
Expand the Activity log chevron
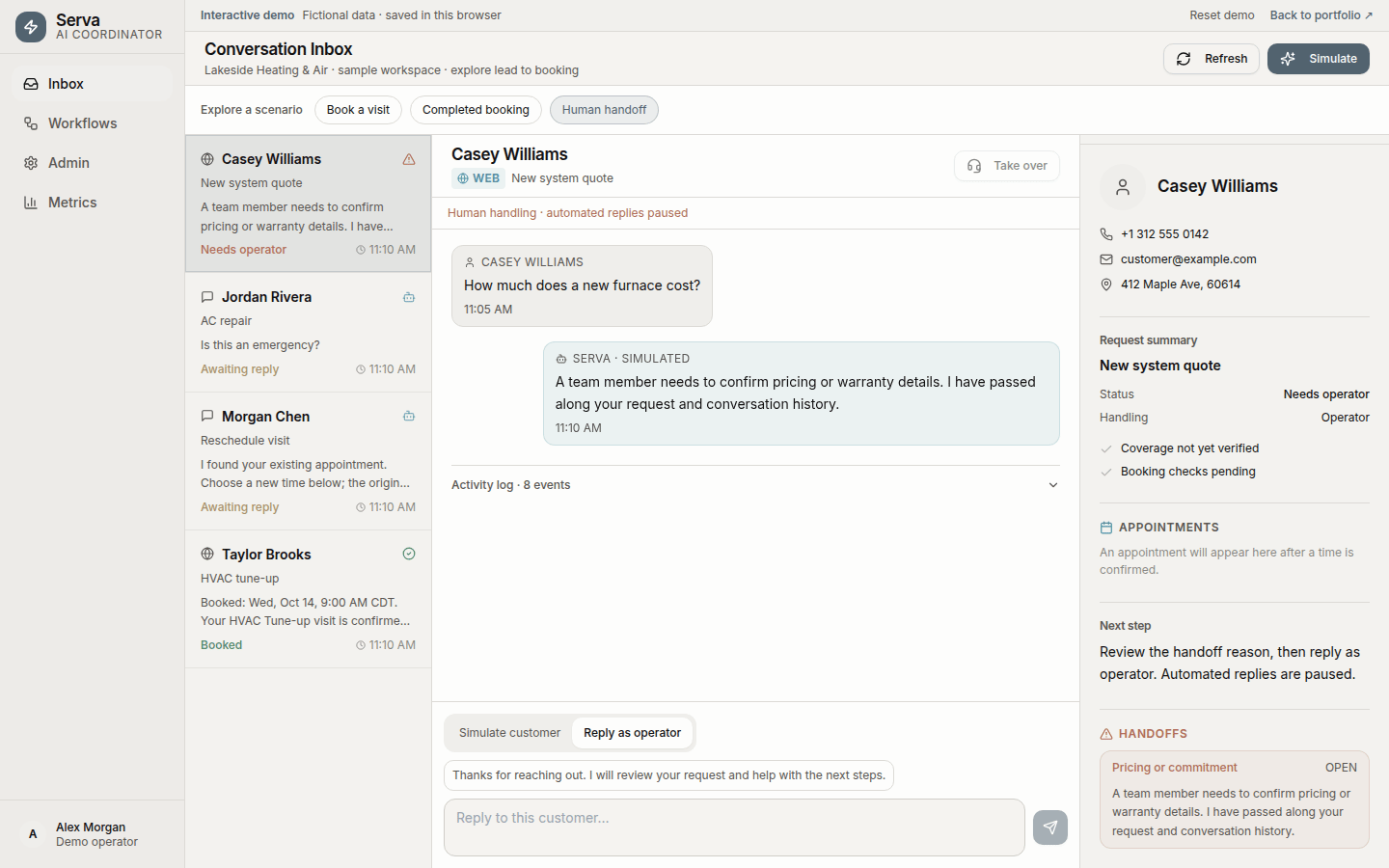tap(1053, 485)
